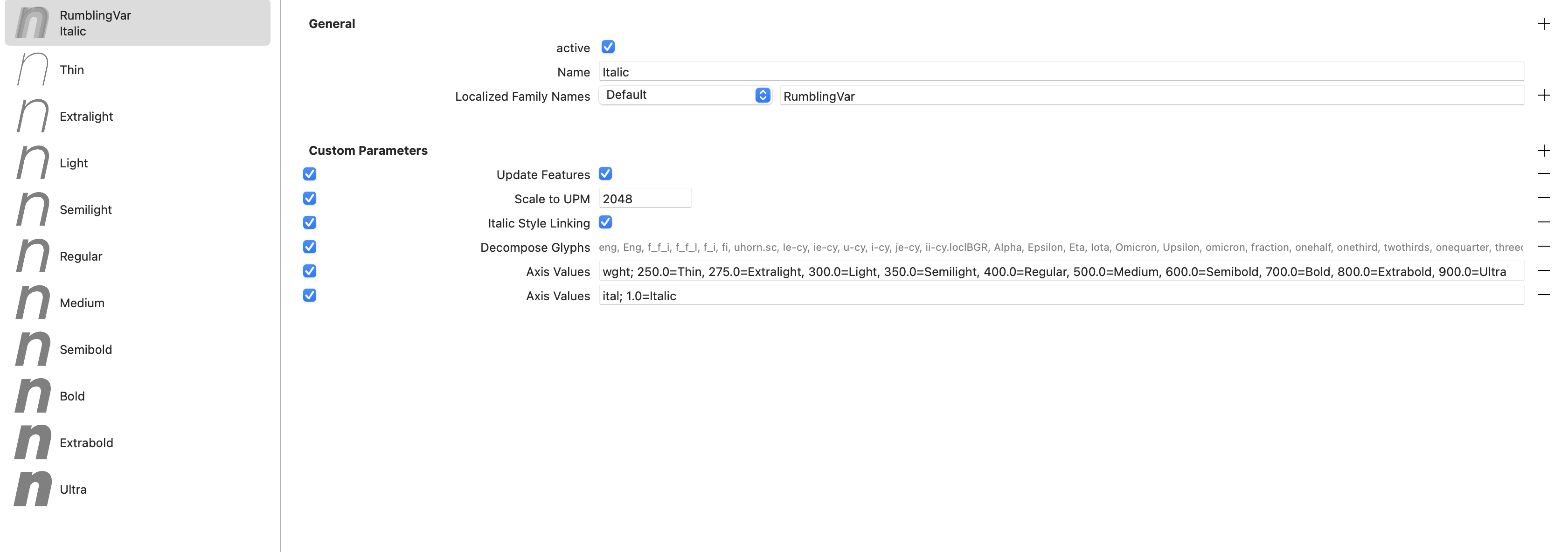1568x552 pixels.
Task: Select the Thin instance in sidebar
Action: pos(72,70)
